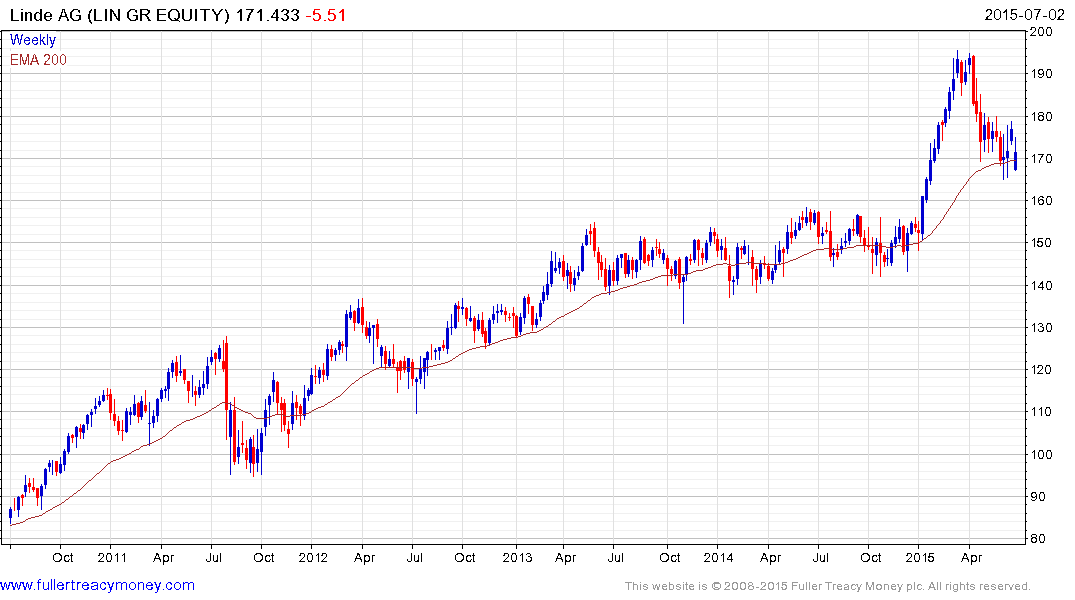The height and width of the screenshot is (600, 1075).
Task: Click the copyright Fuller Treacy Money notice
Action: [x=828, y=586]
